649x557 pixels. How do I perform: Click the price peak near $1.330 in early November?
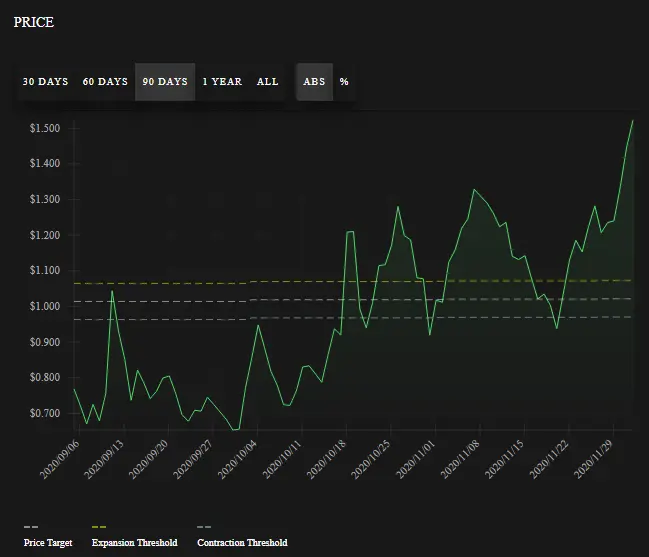(474, 190)
